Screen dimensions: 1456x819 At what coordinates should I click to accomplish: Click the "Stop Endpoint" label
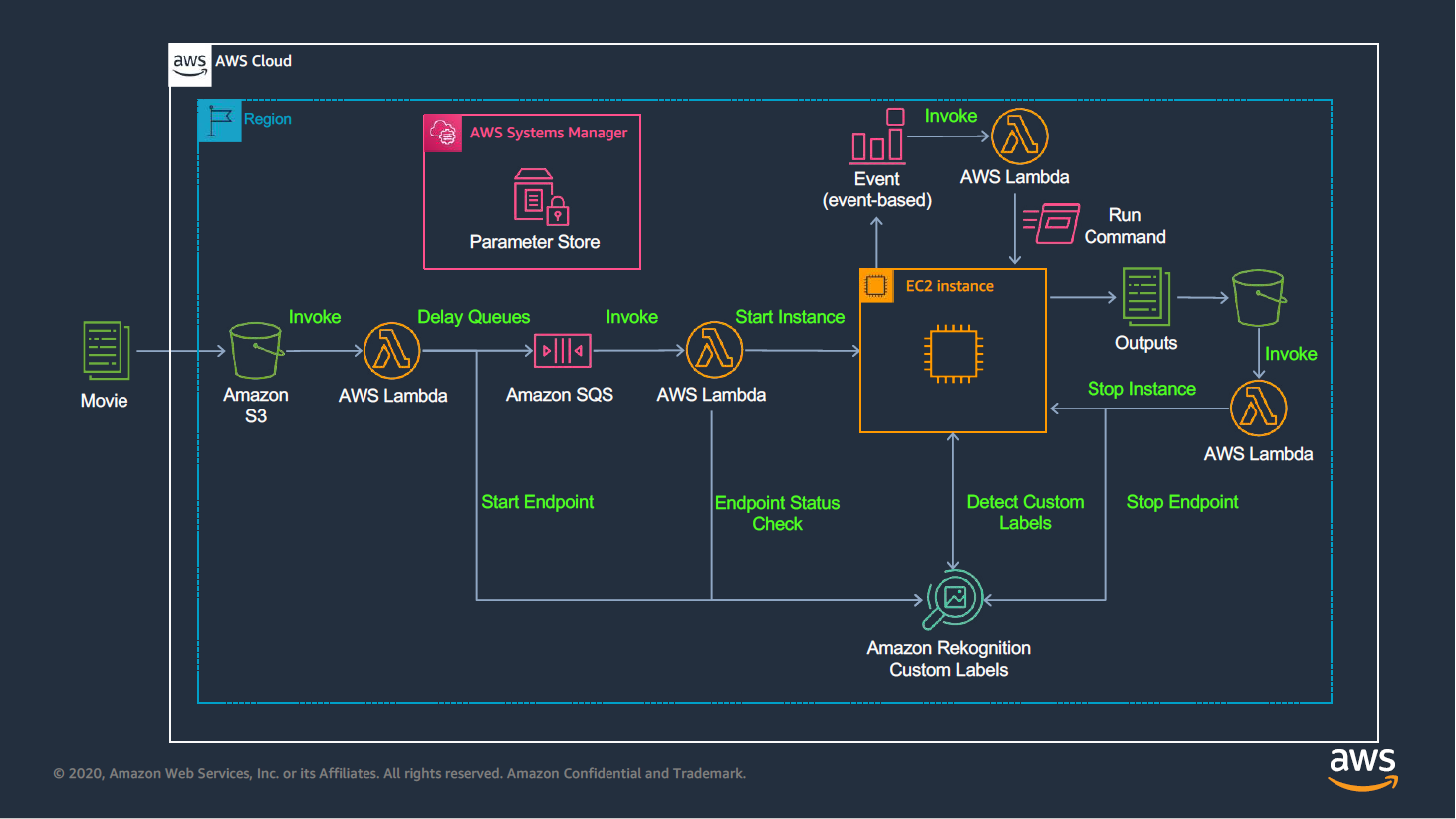click(x=1183, y=502)
